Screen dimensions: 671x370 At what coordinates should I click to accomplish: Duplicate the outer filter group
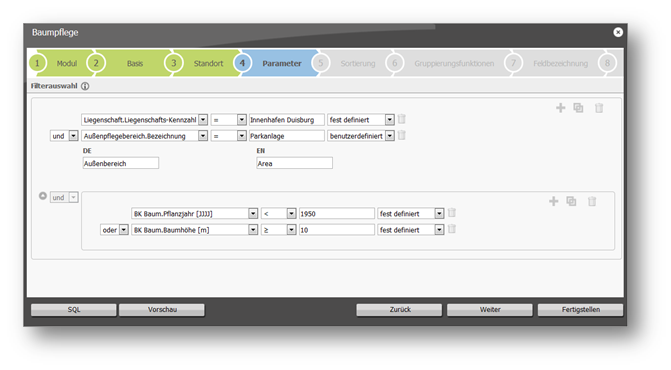pos(578,108)
